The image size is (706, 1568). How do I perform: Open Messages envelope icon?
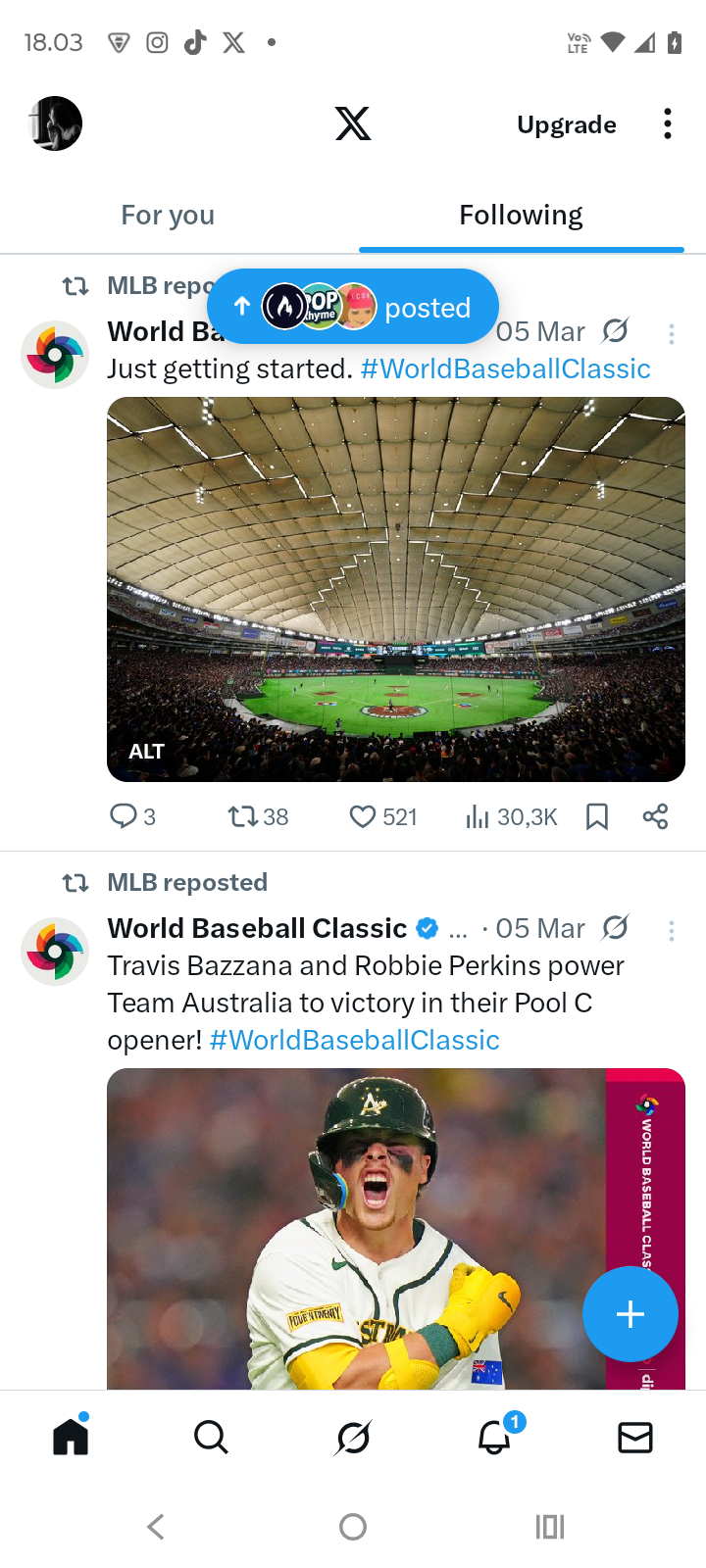pyautogui.click(x=635, y=1438)
